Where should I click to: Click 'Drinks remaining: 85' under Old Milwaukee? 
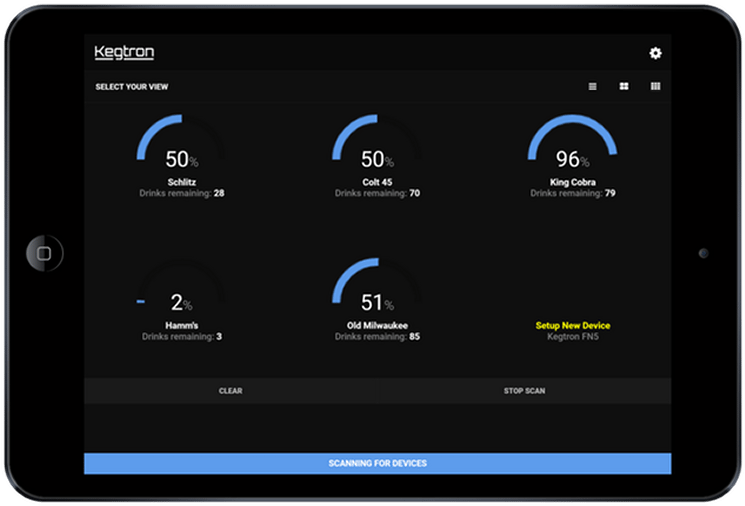[377, 336]
